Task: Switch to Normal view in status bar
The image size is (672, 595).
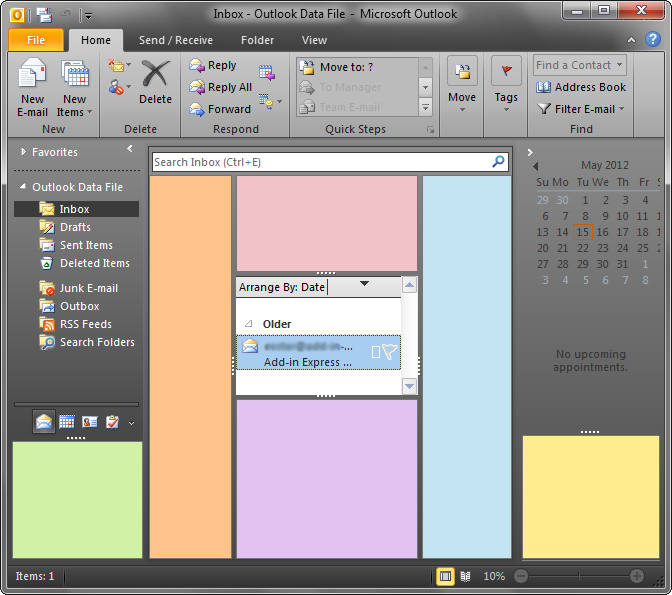Action: point(445,576)
